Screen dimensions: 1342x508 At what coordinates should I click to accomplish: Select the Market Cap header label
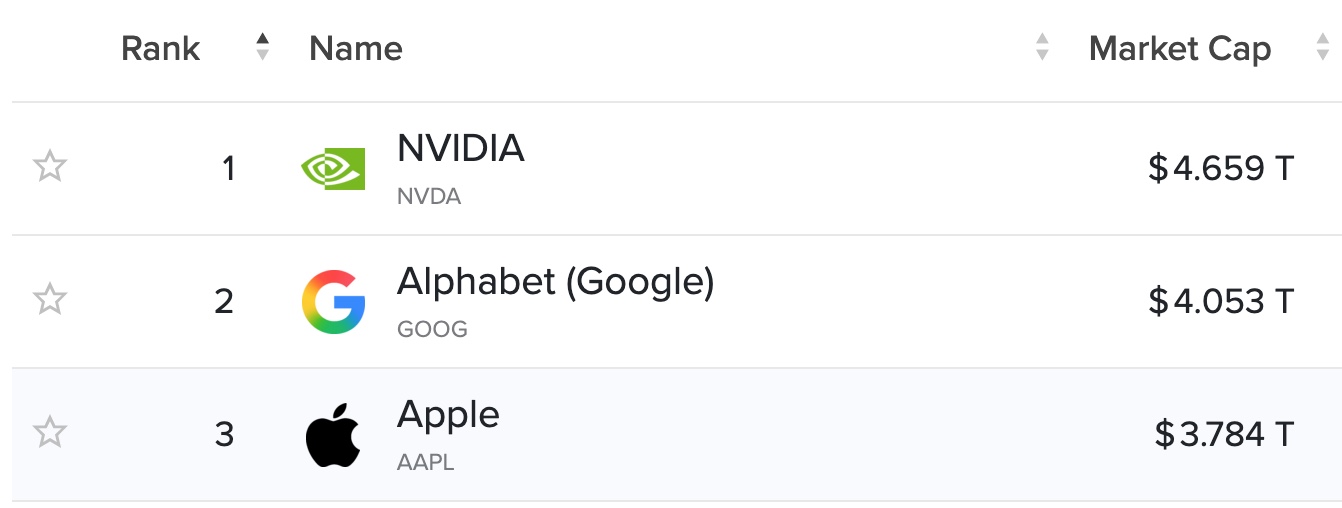(1179, 48)
